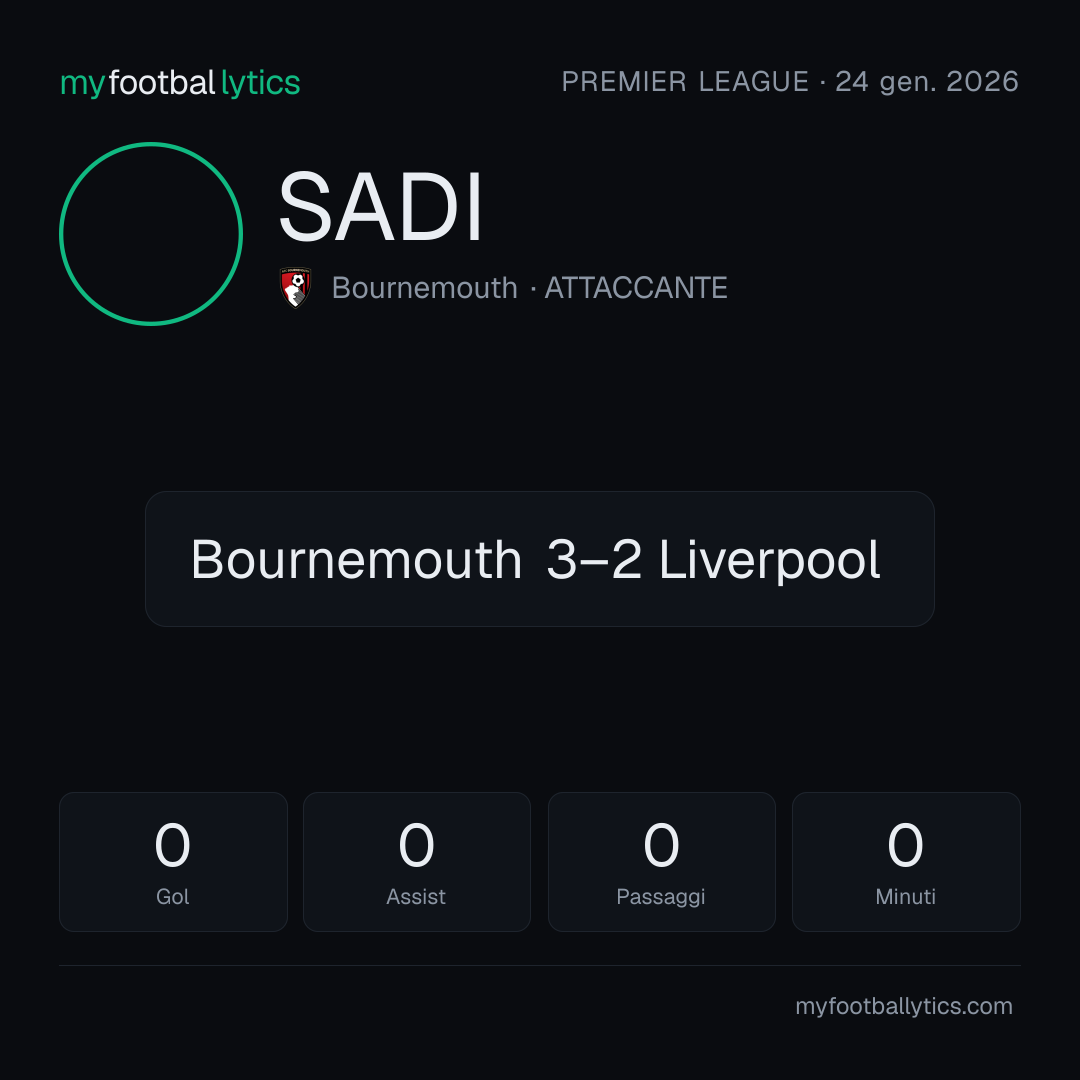Viewport: 1080px width, 1080px height.
Task: Click the green 'lytics' part of logo
Action: [260, 83]
